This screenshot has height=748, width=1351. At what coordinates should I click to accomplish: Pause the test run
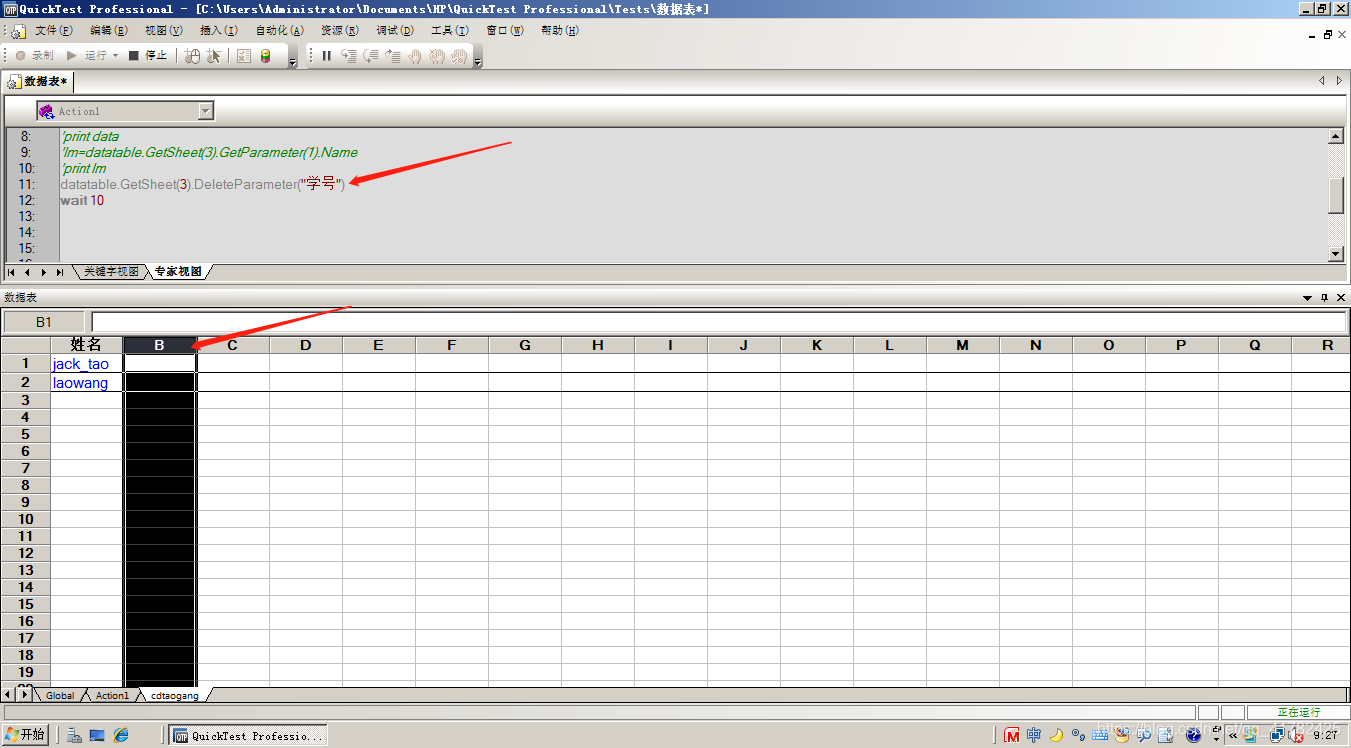click(x=327, y=56)
